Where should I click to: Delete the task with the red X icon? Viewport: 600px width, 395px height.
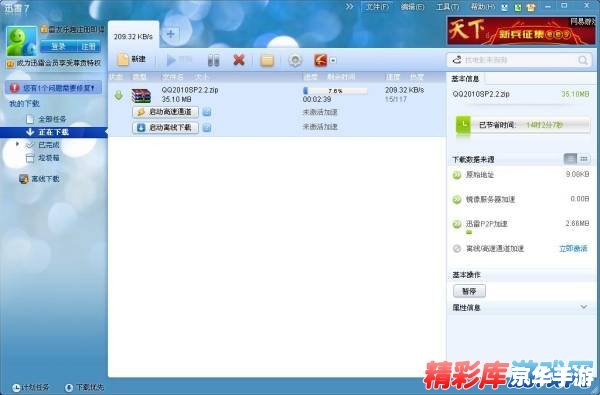[239, 60]
